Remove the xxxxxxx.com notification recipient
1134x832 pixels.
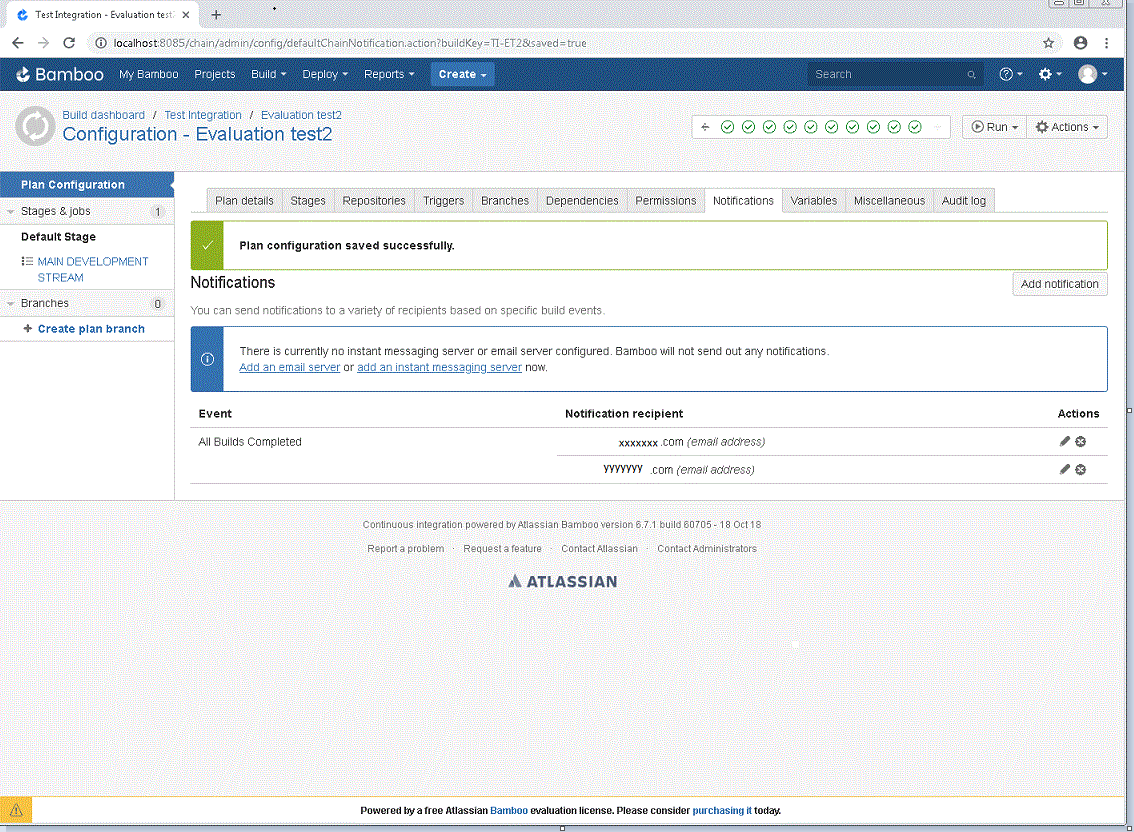coord(1080,441)
